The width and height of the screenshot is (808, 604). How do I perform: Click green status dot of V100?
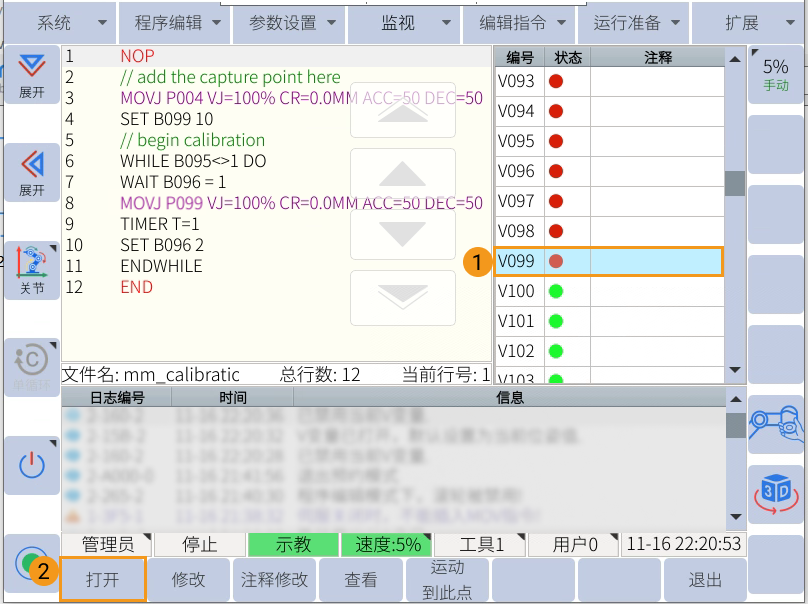click(556, 291)
